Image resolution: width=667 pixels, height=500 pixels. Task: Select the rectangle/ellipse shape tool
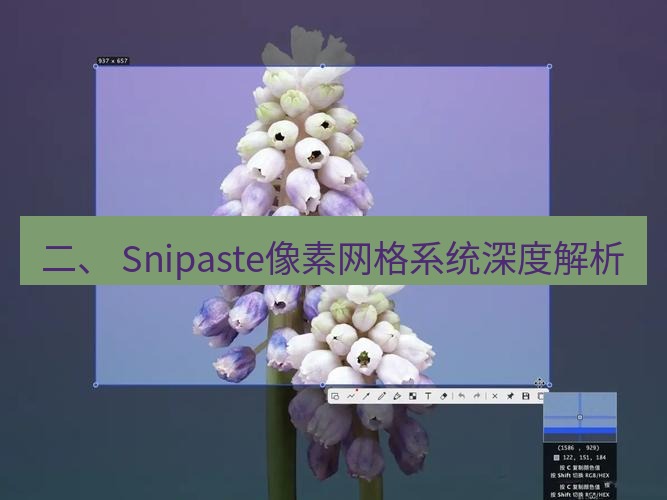335,396
